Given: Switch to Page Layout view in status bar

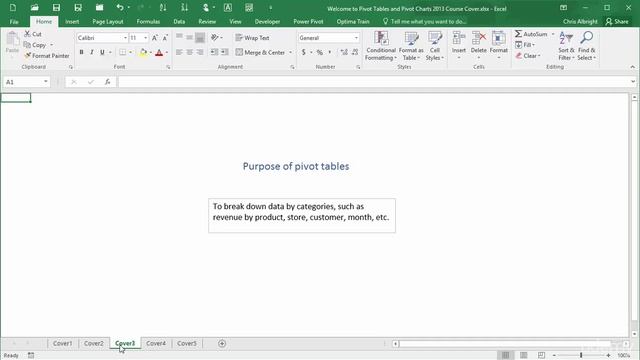Looking at the screenshot, I should coord(523,355).
